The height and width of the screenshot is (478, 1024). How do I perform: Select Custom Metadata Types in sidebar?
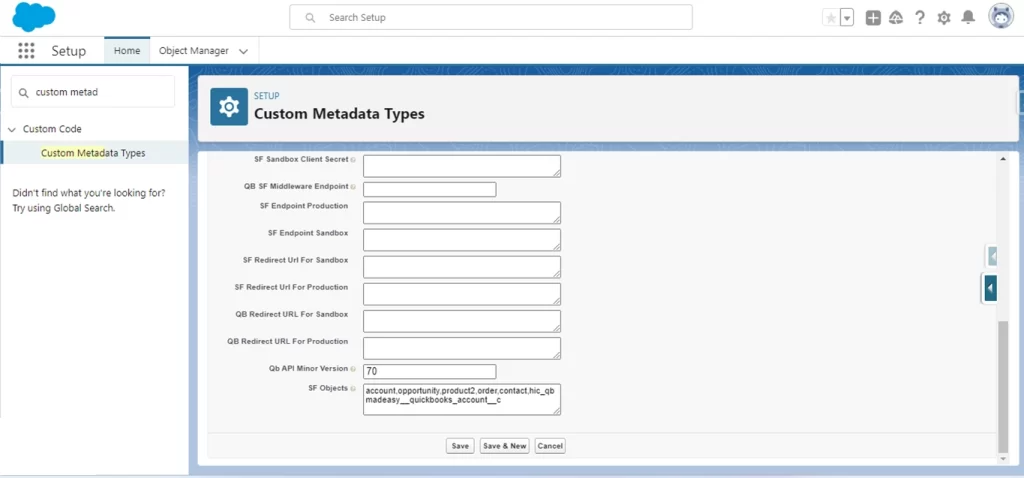pyautogui.click(x=93, y=153)
